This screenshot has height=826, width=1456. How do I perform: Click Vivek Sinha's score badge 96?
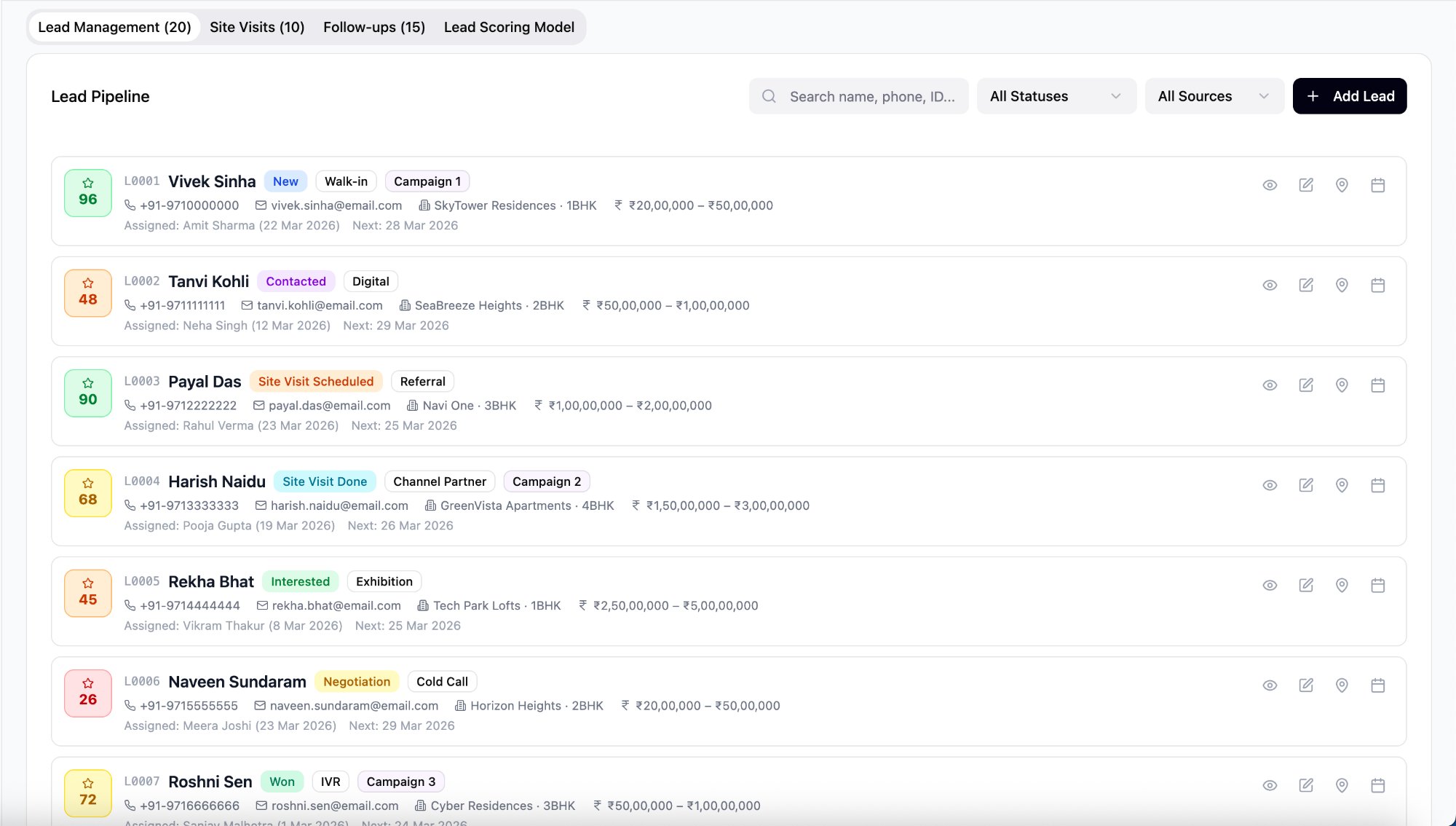(88, 193)
